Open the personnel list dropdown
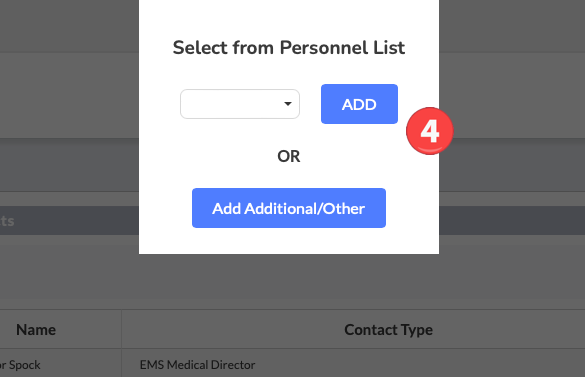This screenshot has width=585, height=377. click(240, 104)
